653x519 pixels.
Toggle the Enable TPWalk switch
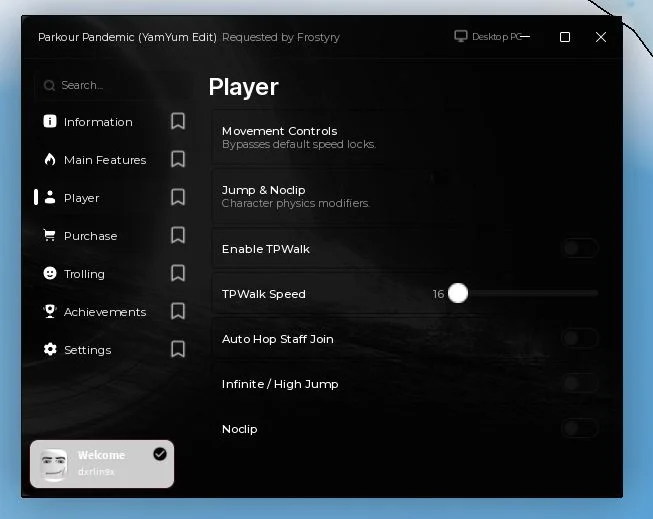580,248
